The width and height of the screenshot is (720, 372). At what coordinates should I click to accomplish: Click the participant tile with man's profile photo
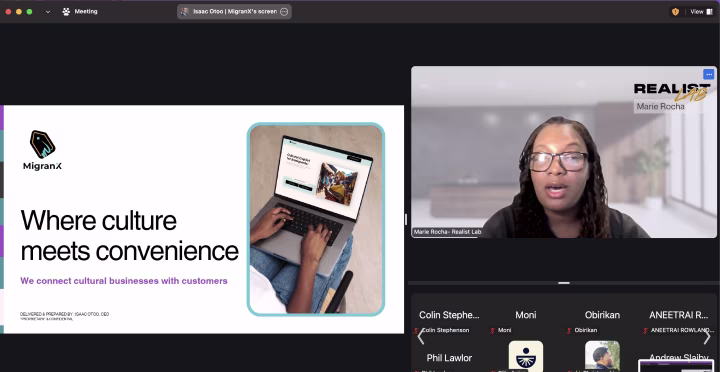coord(602,356)
